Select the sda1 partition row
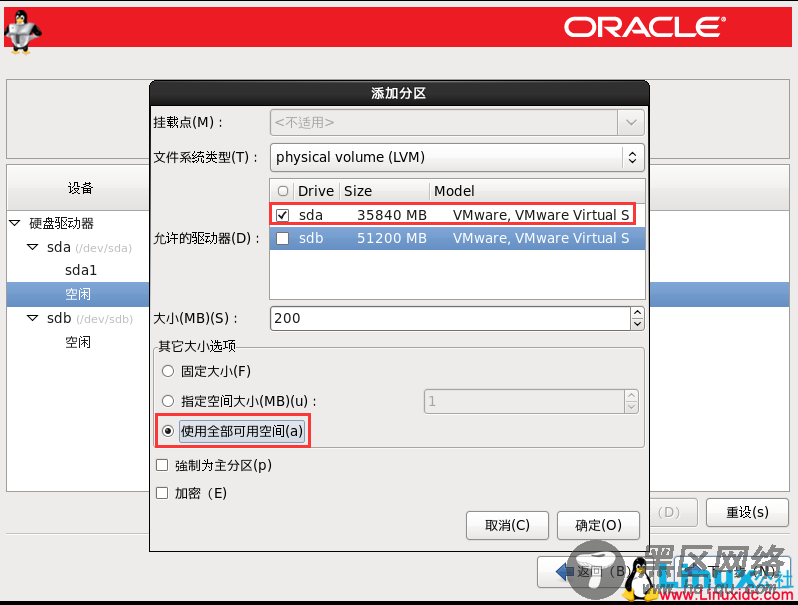 [x=78, y=271]
